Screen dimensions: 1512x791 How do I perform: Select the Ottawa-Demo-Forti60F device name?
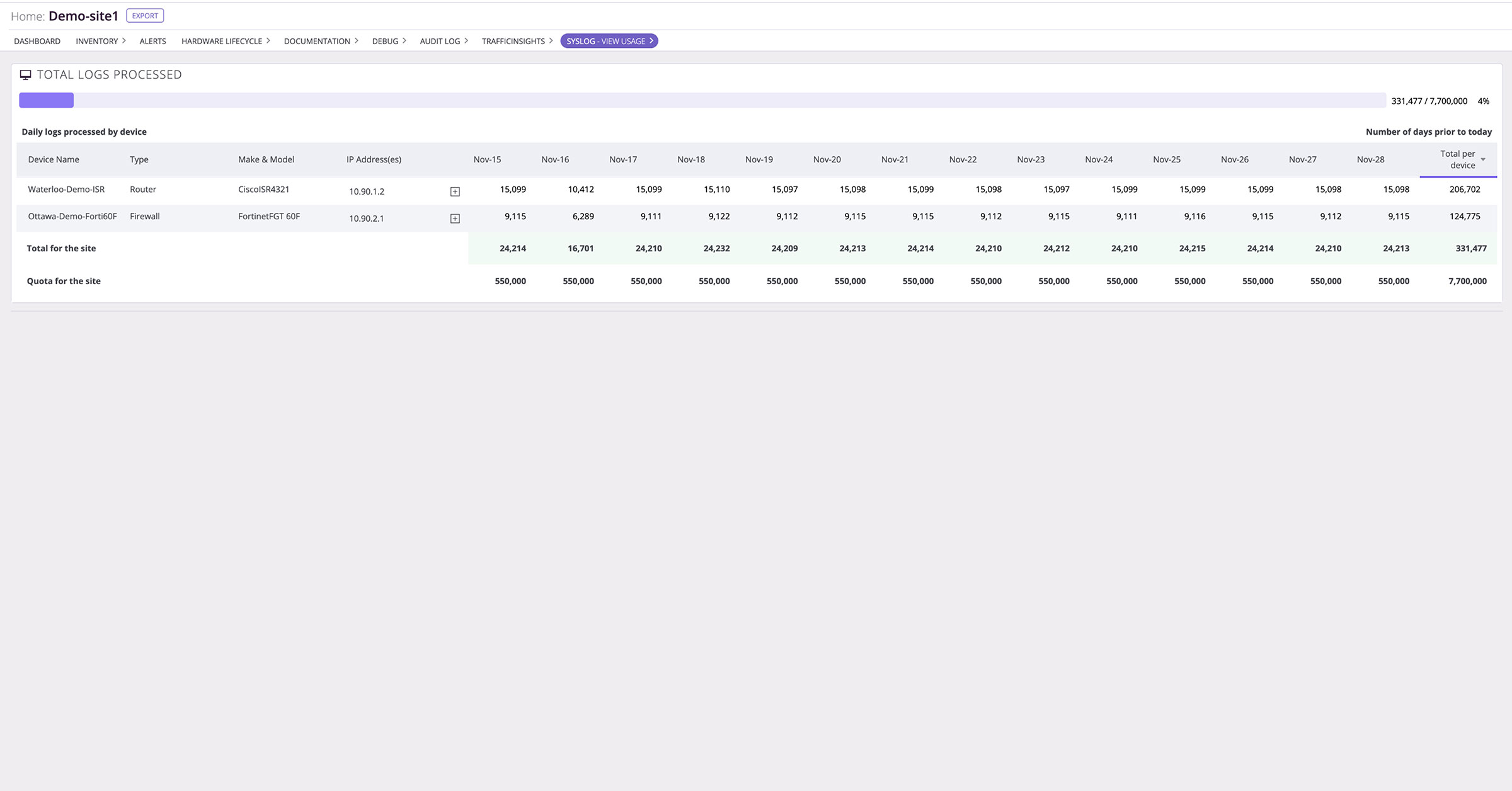click(x=72, y=216)
